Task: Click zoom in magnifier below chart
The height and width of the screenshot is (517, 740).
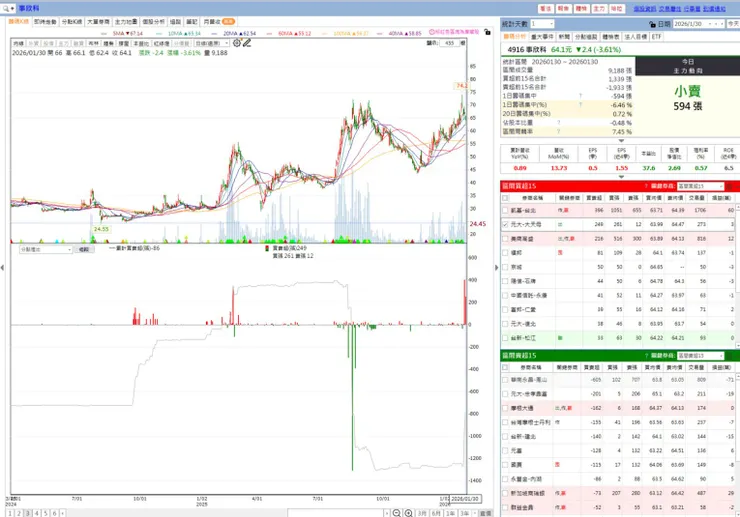Action: pos(409,513)
